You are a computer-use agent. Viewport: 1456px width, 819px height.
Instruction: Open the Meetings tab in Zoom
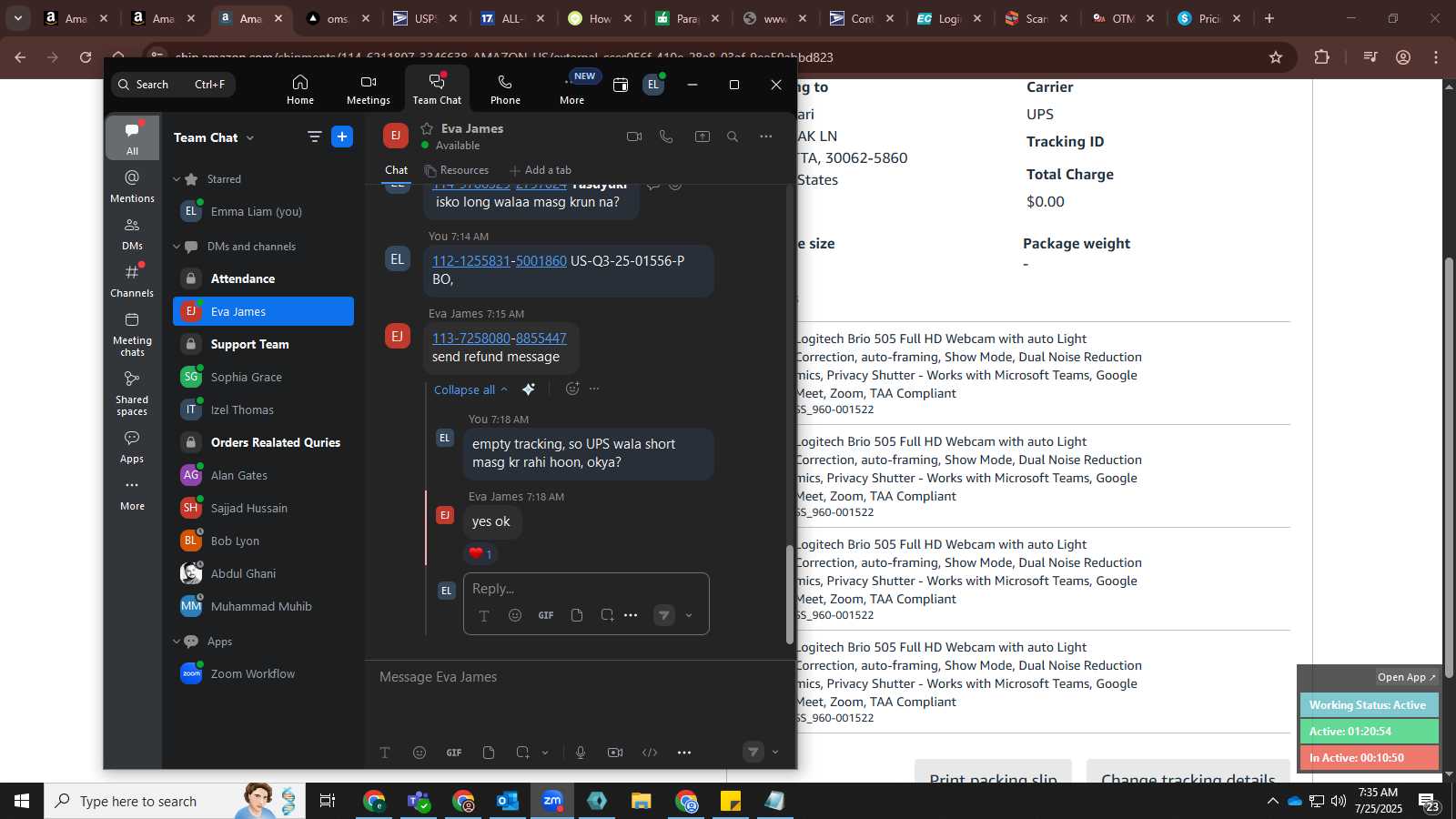(x=368, y=89)
